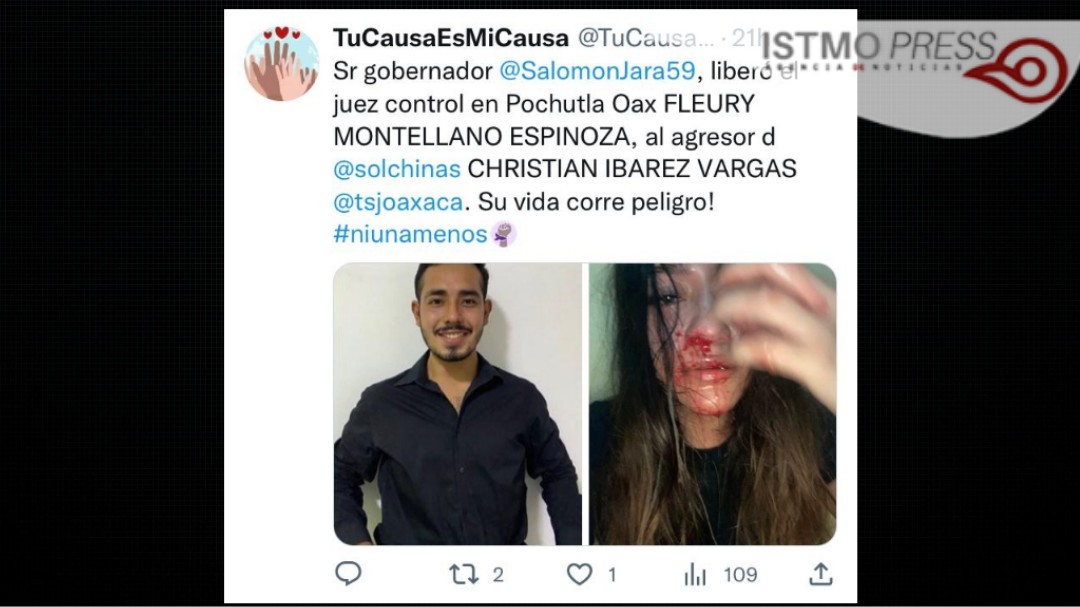Click the reply speech bubble icon
1080x607 pixels.
348,573
